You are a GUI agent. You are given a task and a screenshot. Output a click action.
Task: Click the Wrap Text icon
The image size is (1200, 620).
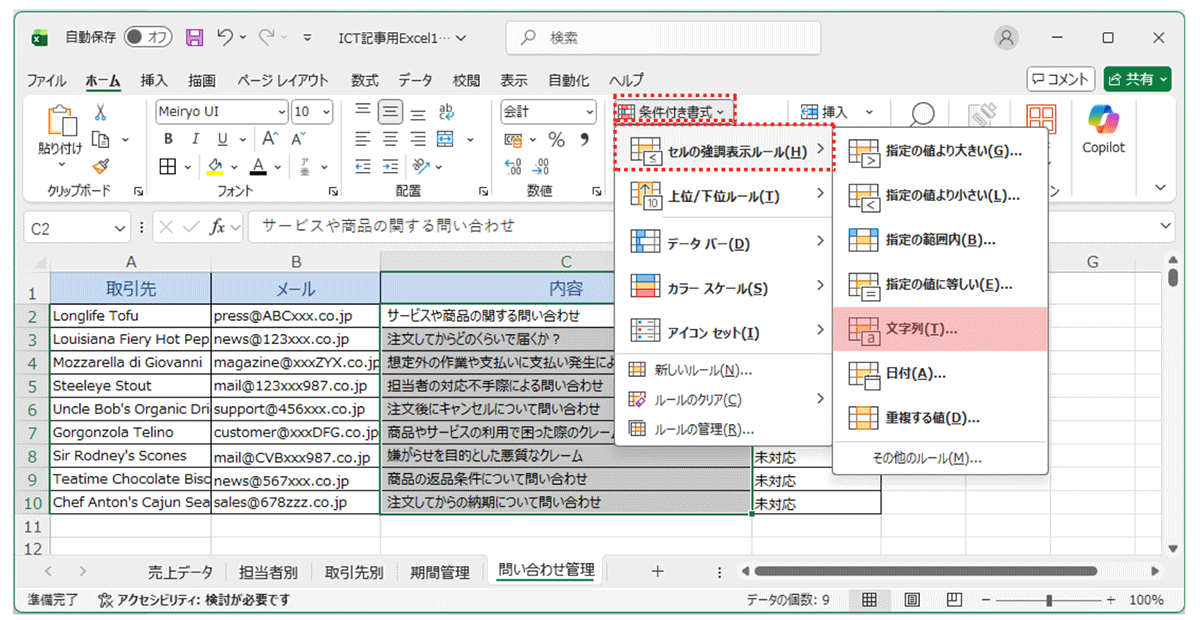pos(446,111)
